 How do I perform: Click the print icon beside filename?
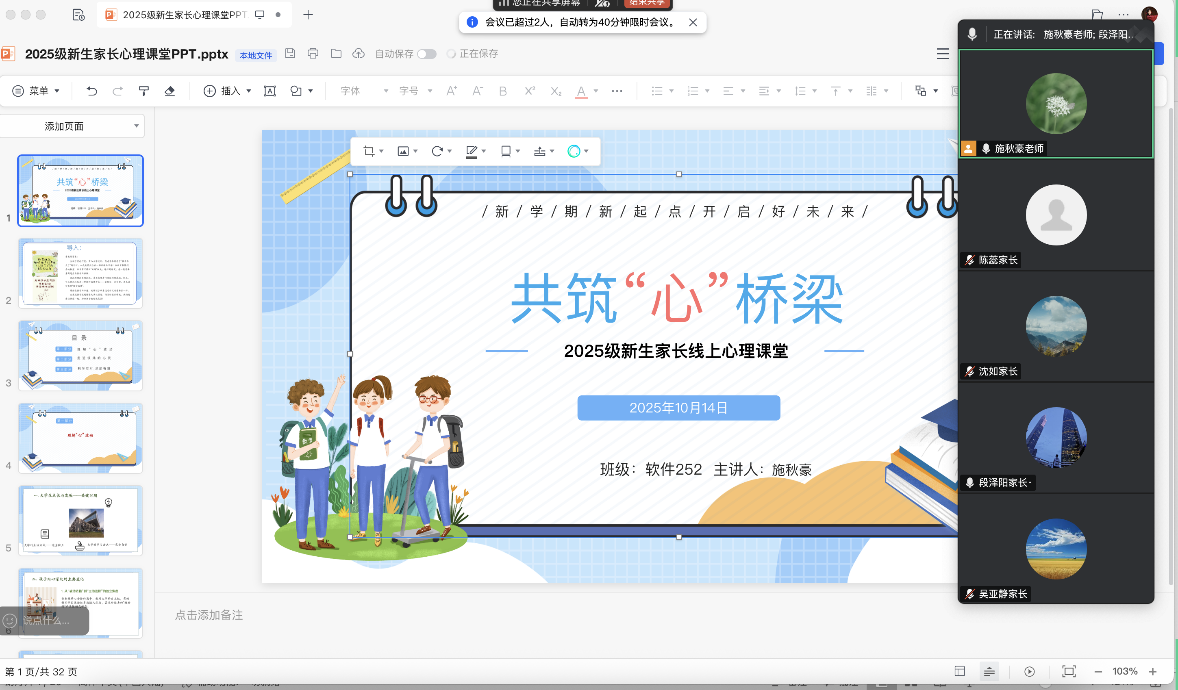tap(313, 54)
